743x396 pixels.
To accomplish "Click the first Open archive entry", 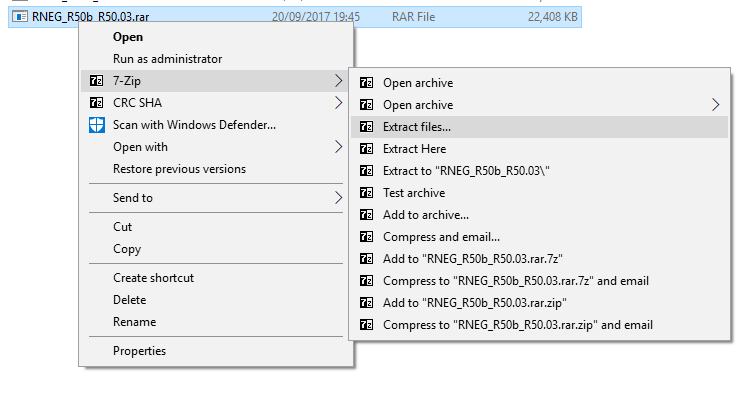I will [x=539, y=82].
